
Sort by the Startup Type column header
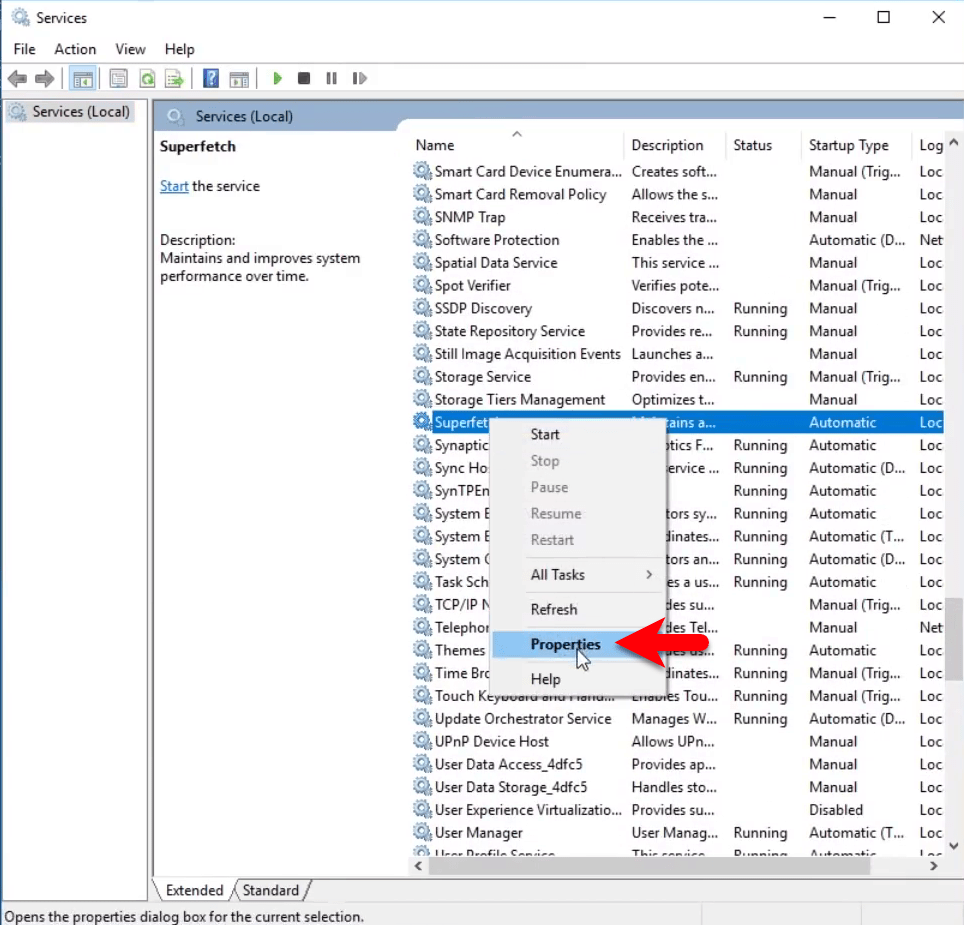(855, 145)
